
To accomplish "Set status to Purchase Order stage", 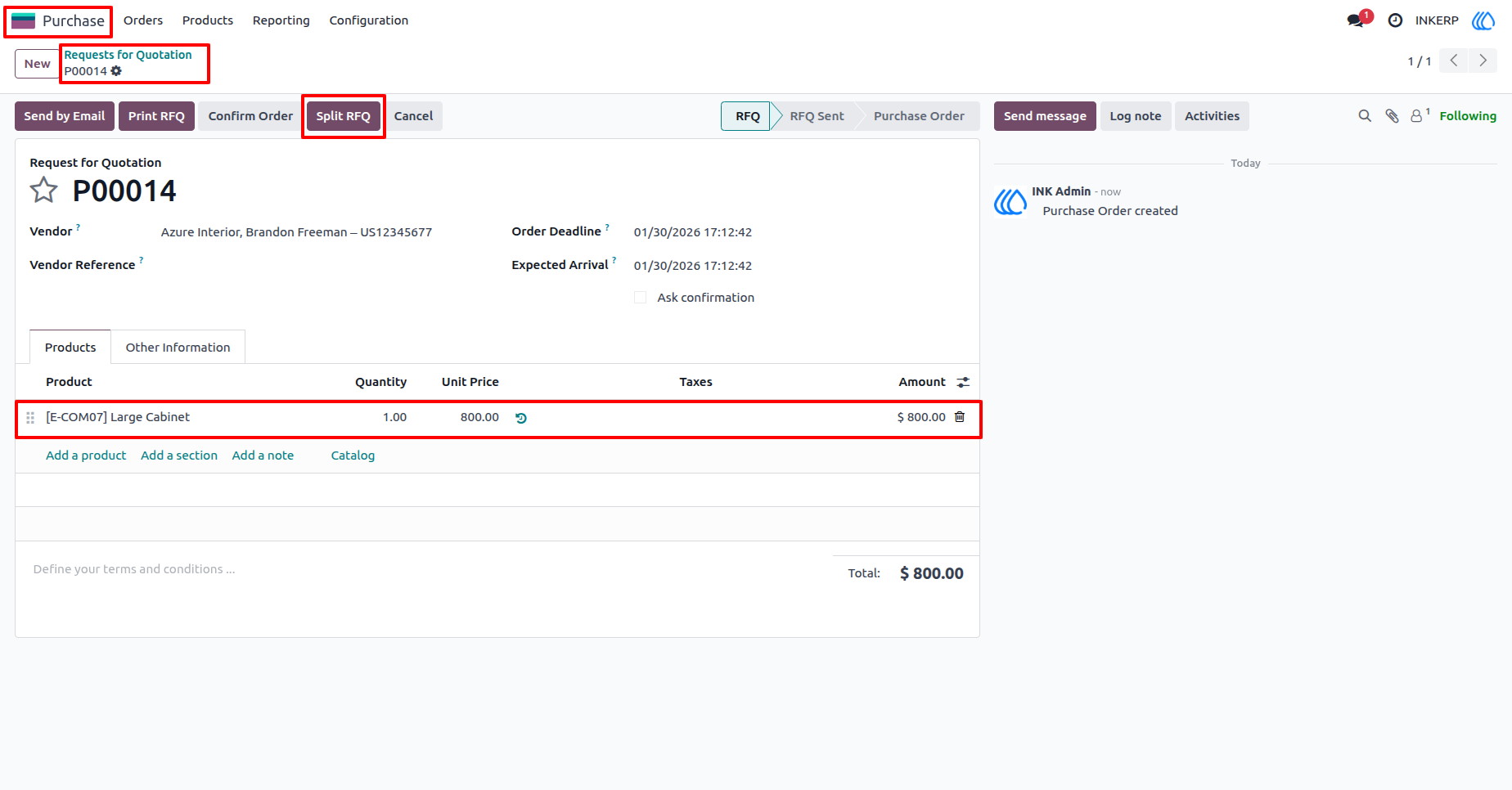I will pyautogui.click(x=919, y=116).
